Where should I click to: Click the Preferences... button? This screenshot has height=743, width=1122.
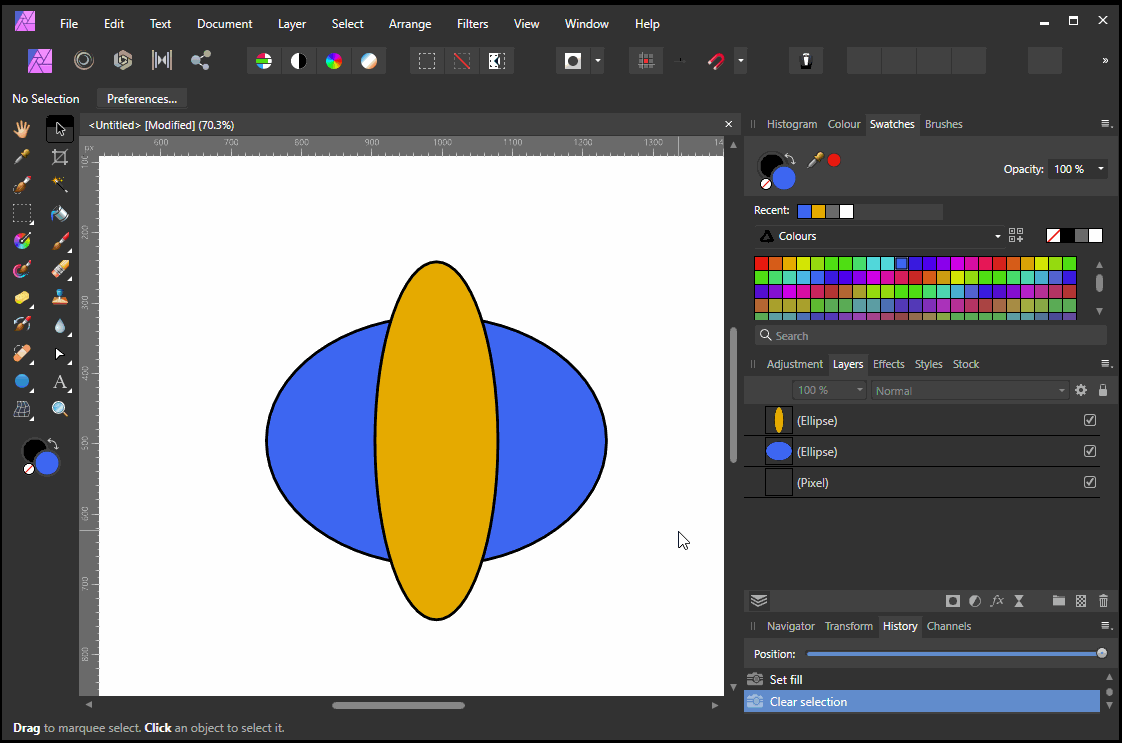pyautogui.click(x=142, y=99)
